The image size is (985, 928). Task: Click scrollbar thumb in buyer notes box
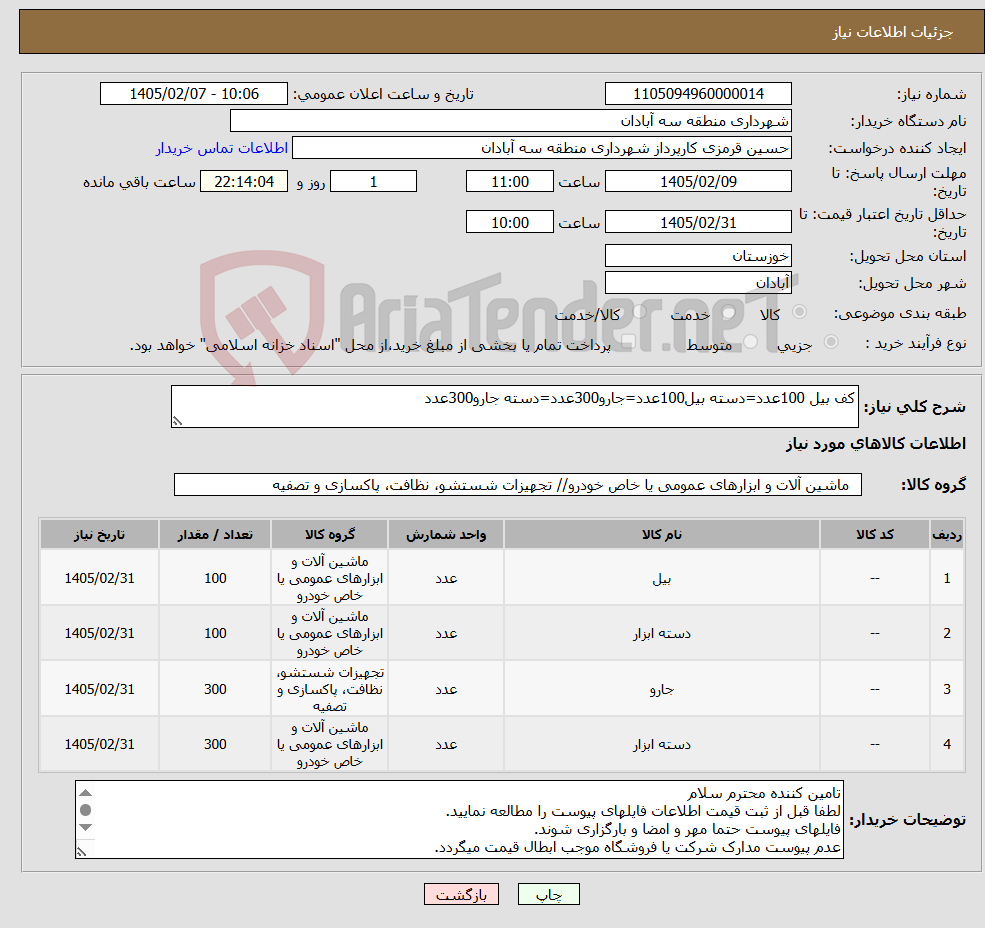click(86, 810)
